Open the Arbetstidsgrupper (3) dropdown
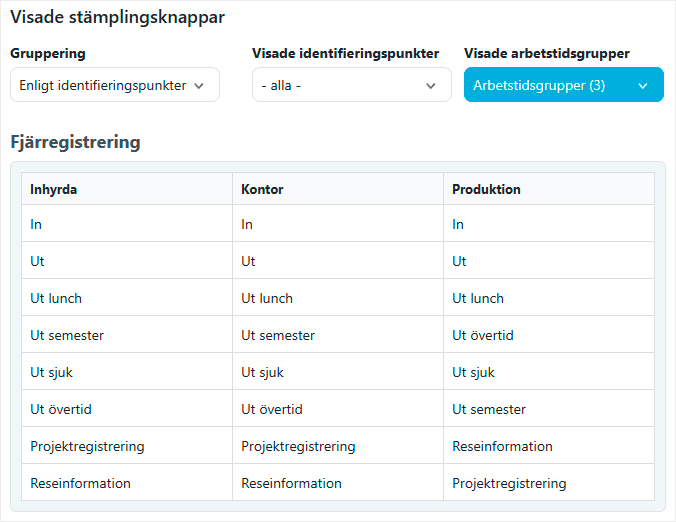Viewport: 676px width, 522px height. coord(563,86)
